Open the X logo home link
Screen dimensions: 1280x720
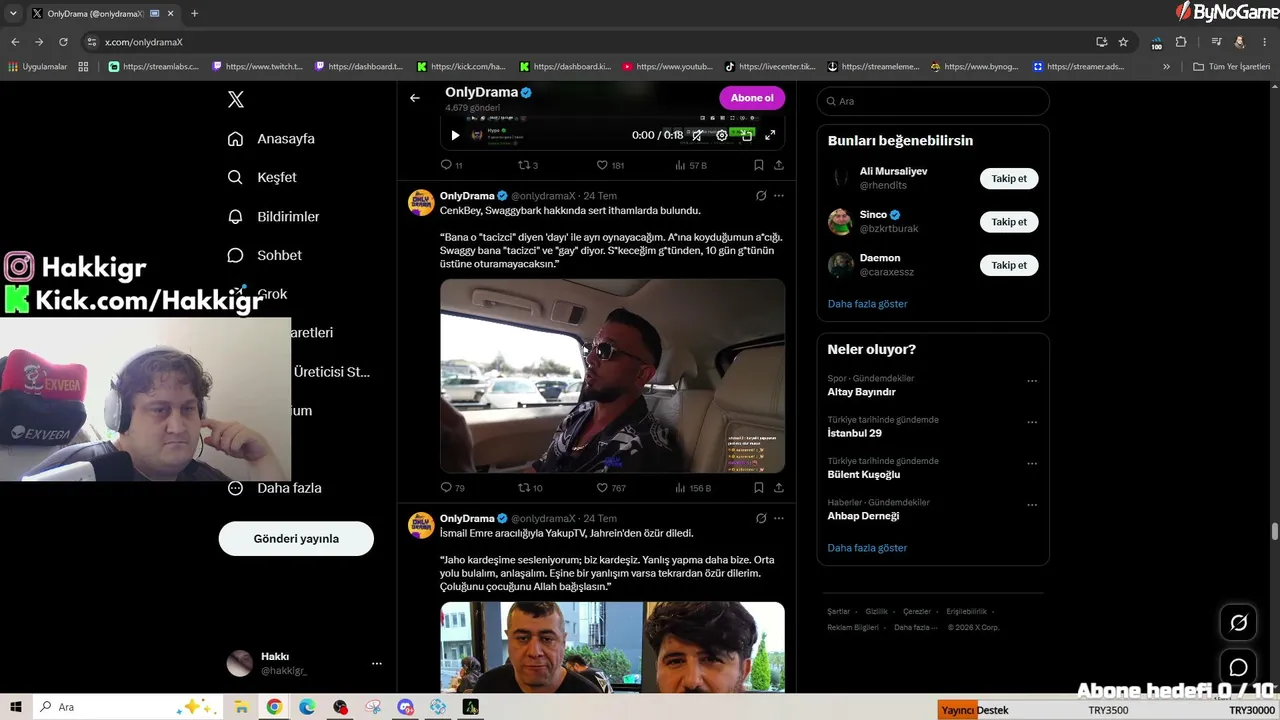click(x=236, y=99)
